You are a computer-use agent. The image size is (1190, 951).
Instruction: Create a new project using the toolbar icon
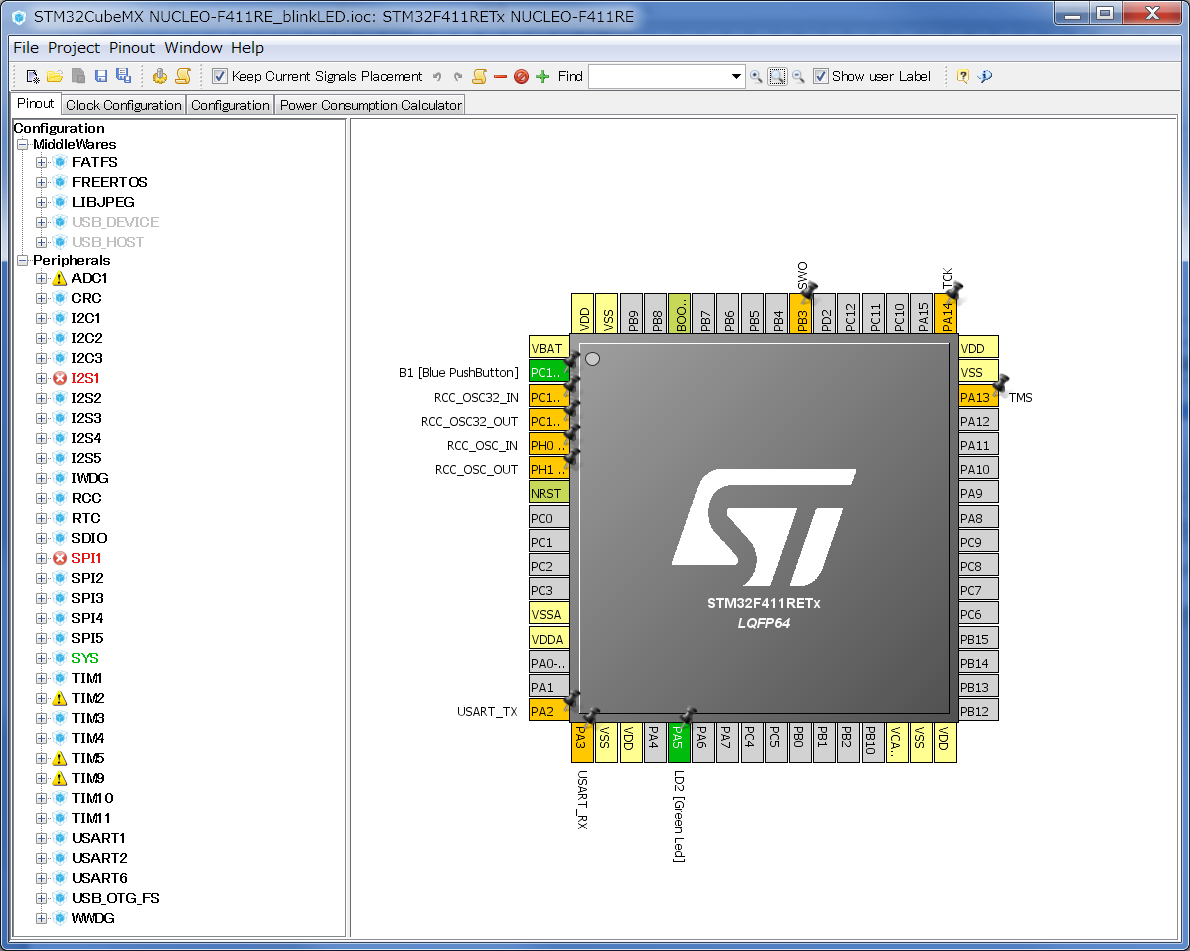click(33, 76)
